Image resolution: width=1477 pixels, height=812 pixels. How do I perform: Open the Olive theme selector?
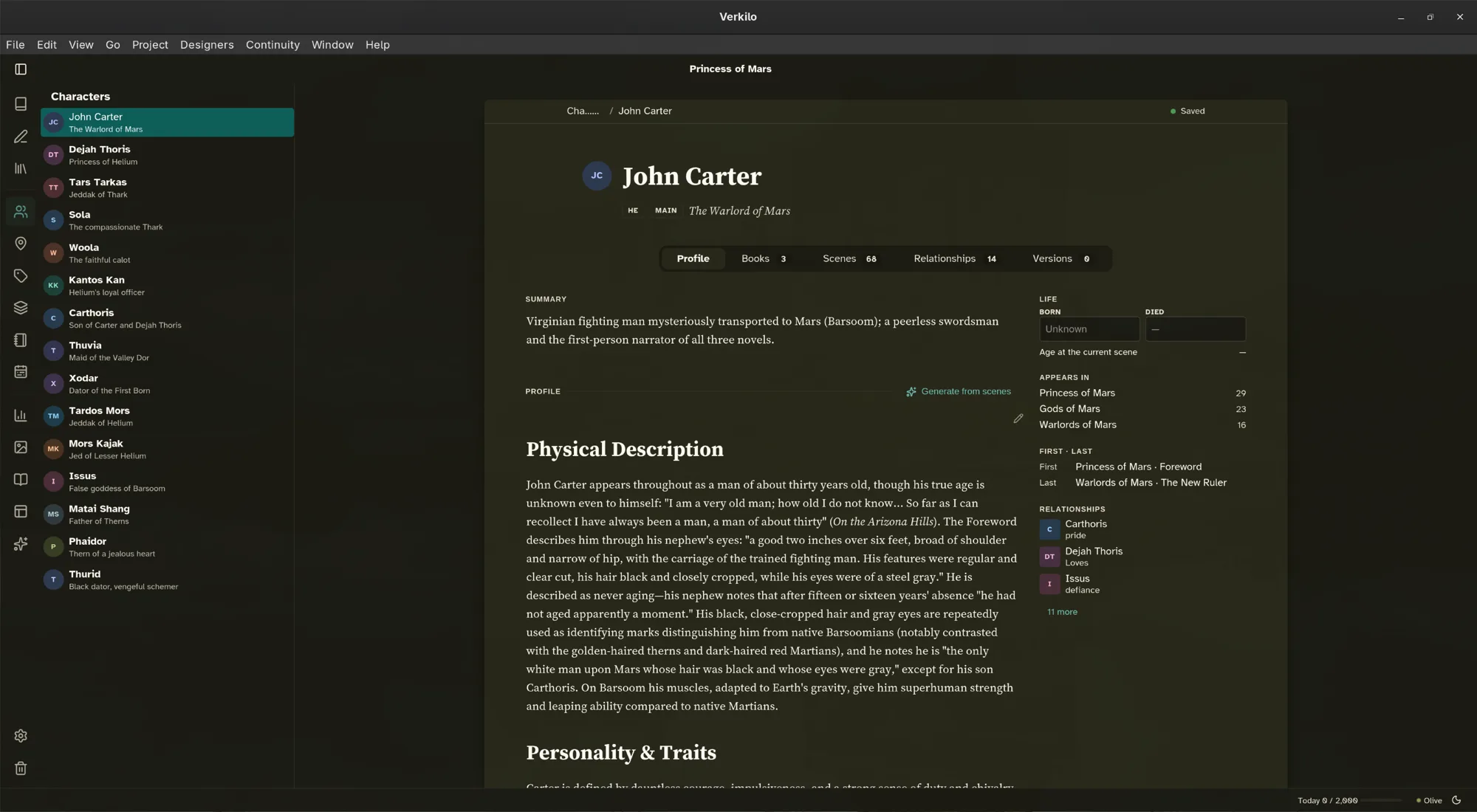click(x=1429, y=801)
